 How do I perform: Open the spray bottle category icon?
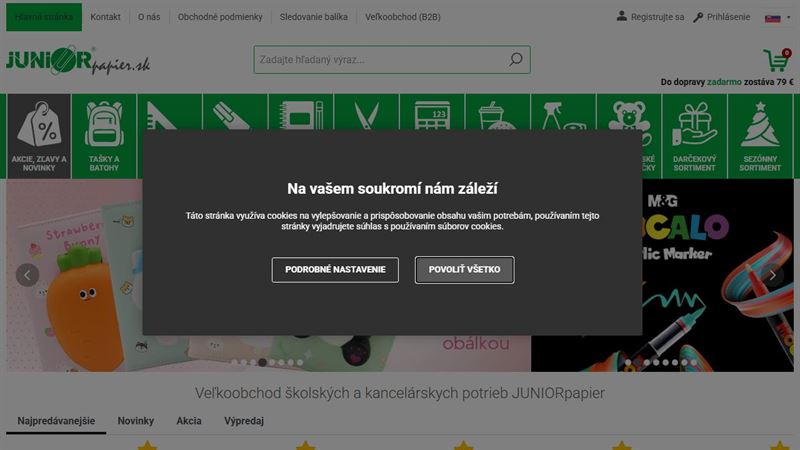click(563, 112)
